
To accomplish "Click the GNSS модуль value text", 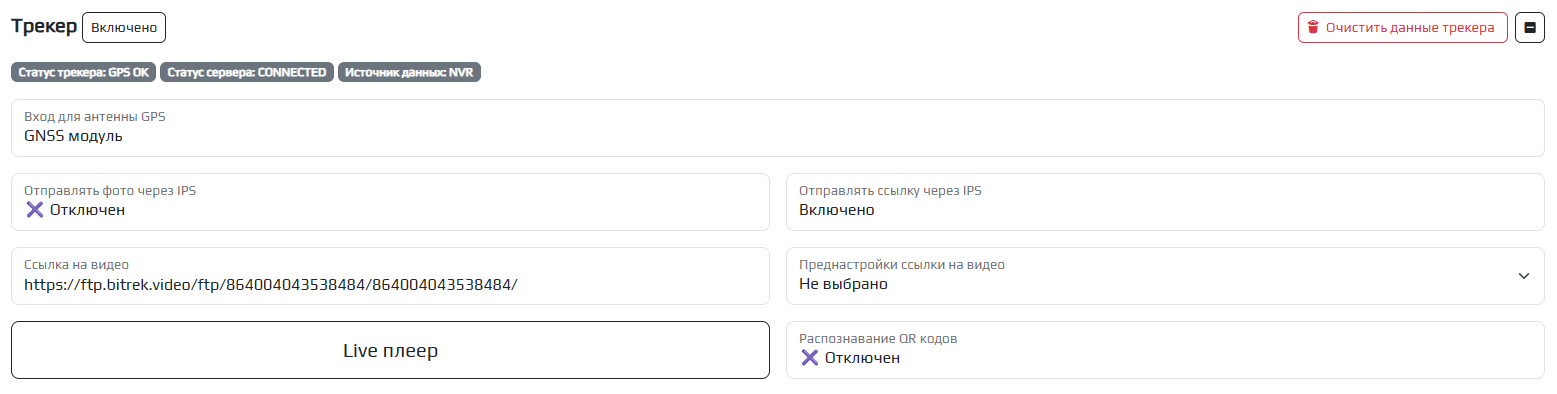I will (x=73, y=136).
